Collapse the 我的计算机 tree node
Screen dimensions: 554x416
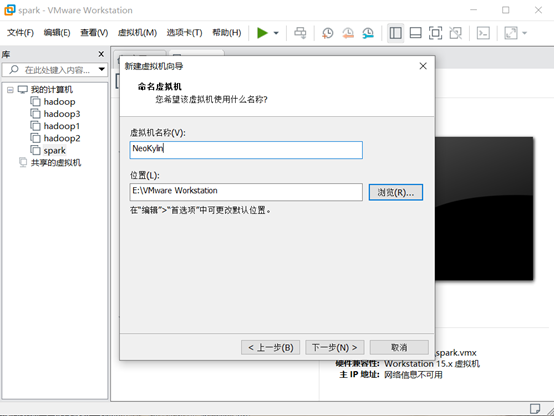click(x=10, y=90)
